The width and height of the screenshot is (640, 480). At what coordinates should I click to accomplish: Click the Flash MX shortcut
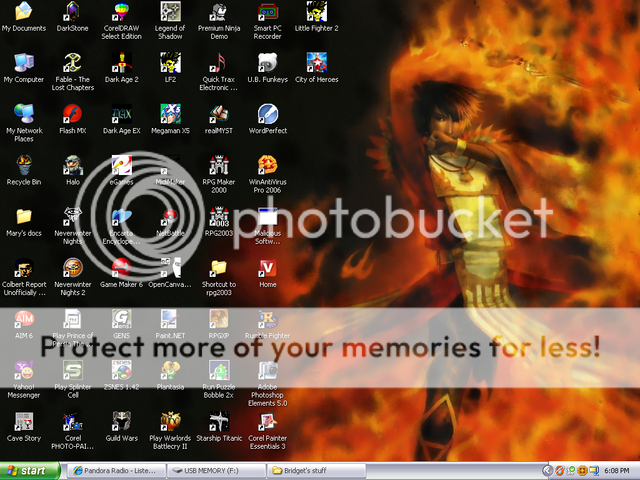coord(72,113)
